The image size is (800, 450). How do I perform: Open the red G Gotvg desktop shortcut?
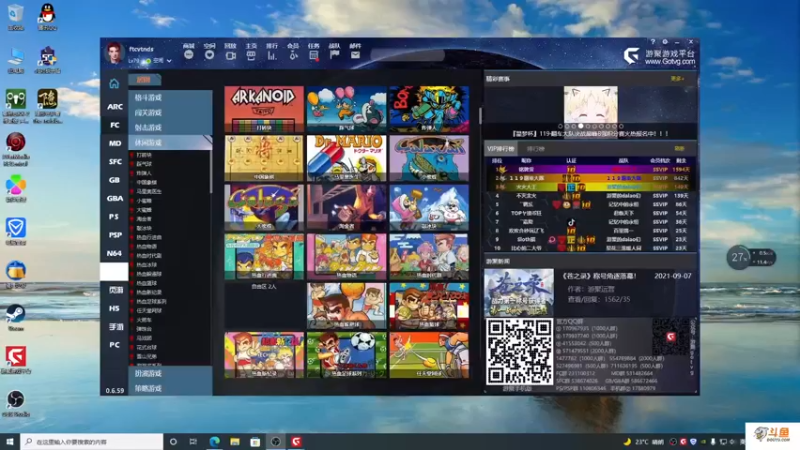[x=16, y=359]
